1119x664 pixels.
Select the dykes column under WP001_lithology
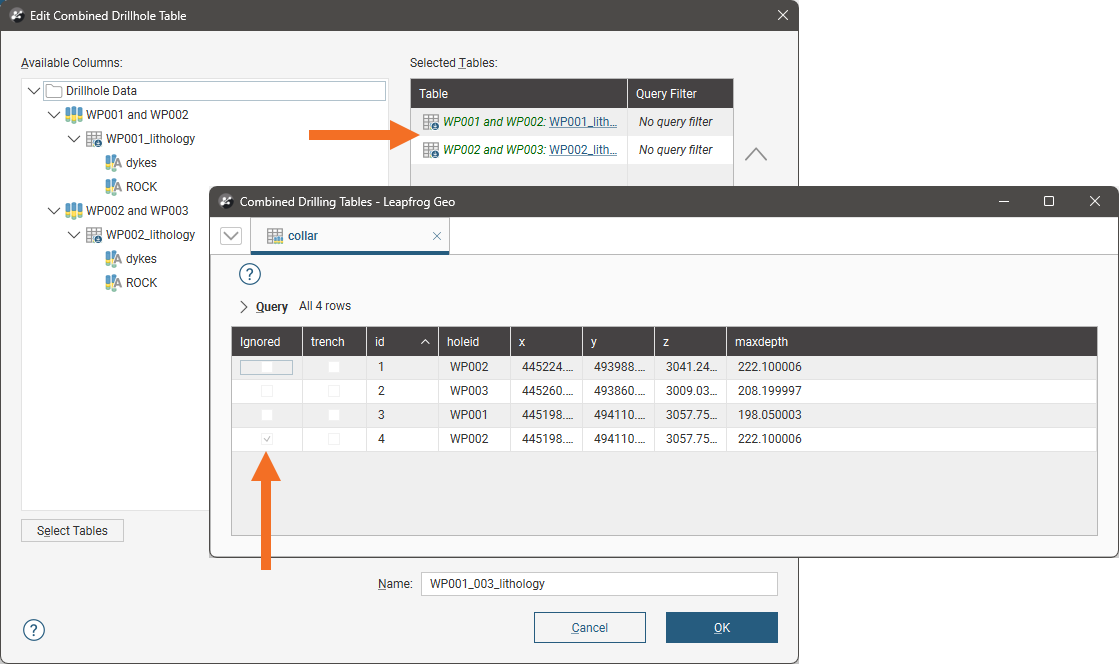(140, 163)
